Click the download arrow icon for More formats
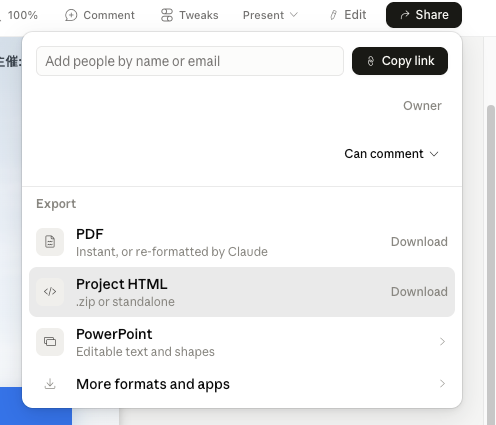This screenshot has height=425, width=496. click(50, 384)
